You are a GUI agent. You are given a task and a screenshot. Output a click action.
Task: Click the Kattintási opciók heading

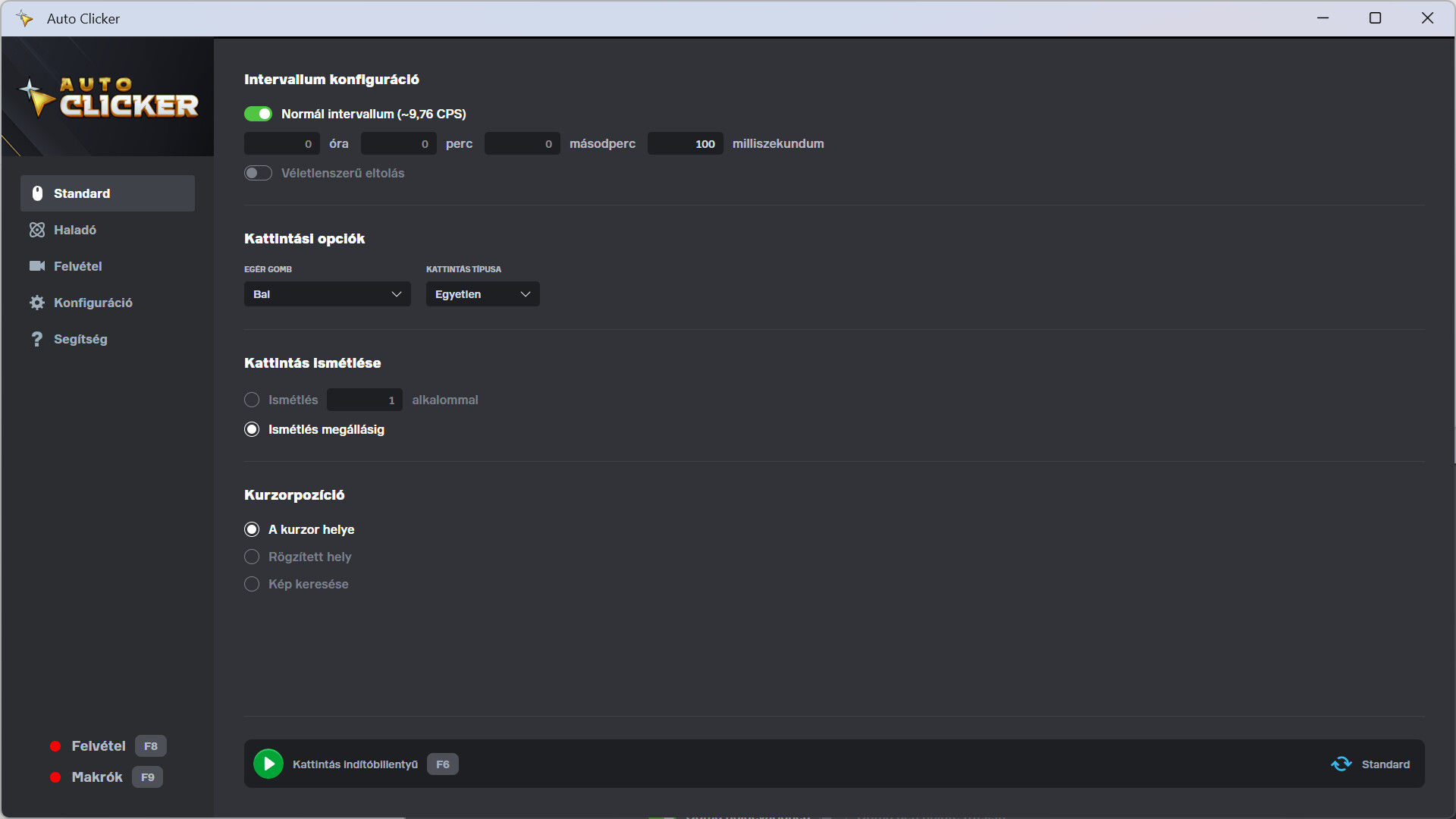point(304,239)
